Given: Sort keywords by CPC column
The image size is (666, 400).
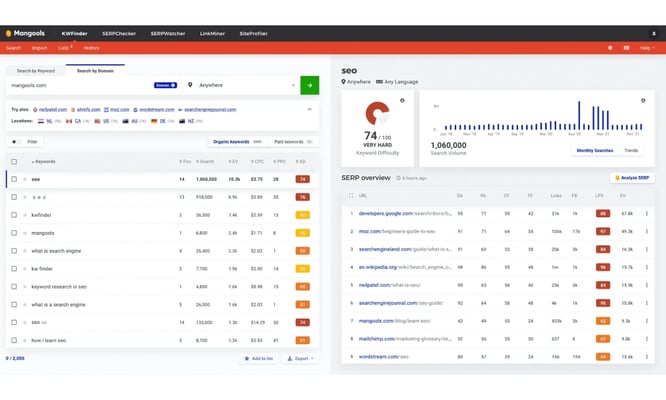Looking at the screenshot, I should pos(257,162).
